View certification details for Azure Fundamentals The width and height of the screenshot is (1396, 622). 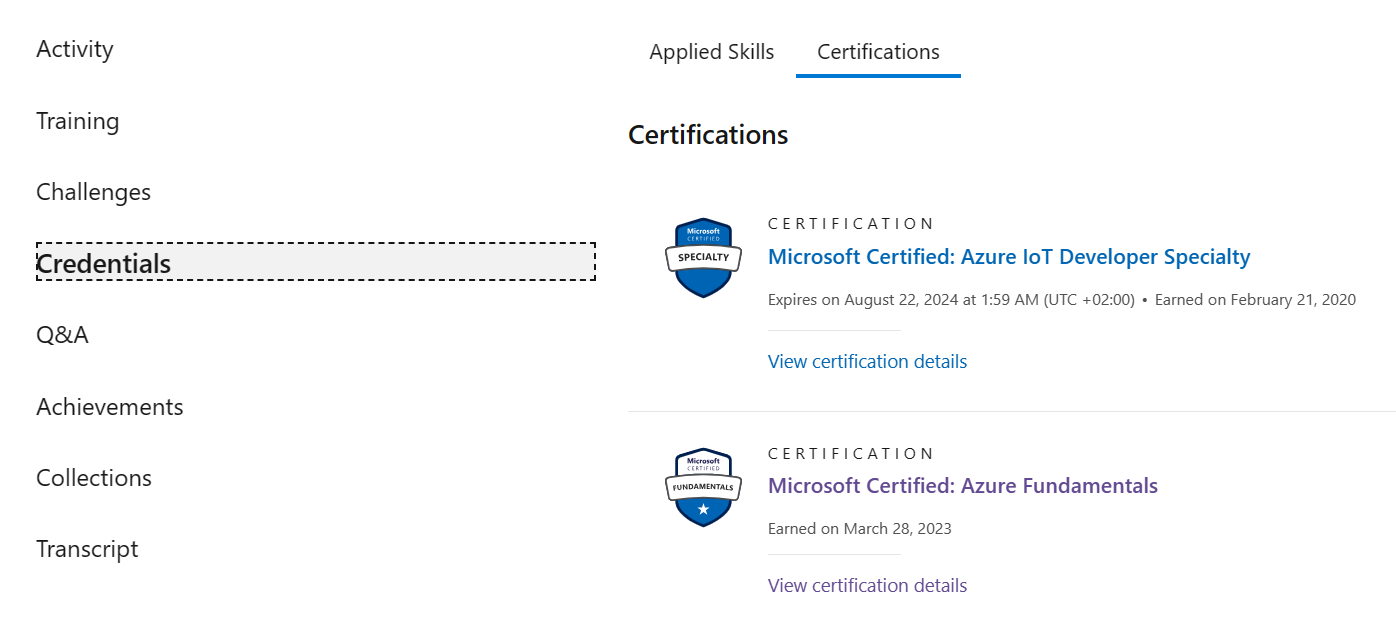(x=867, y=585)
